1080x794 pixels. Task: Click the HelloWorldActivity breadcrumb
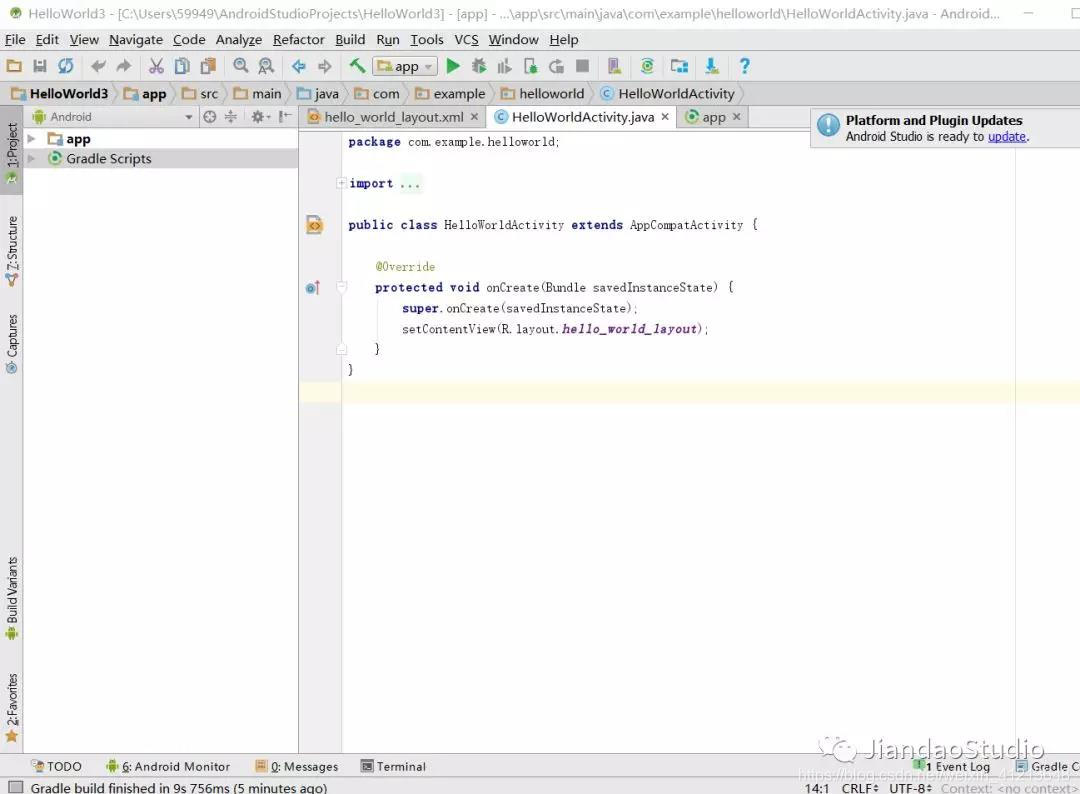tap(667, 94)
